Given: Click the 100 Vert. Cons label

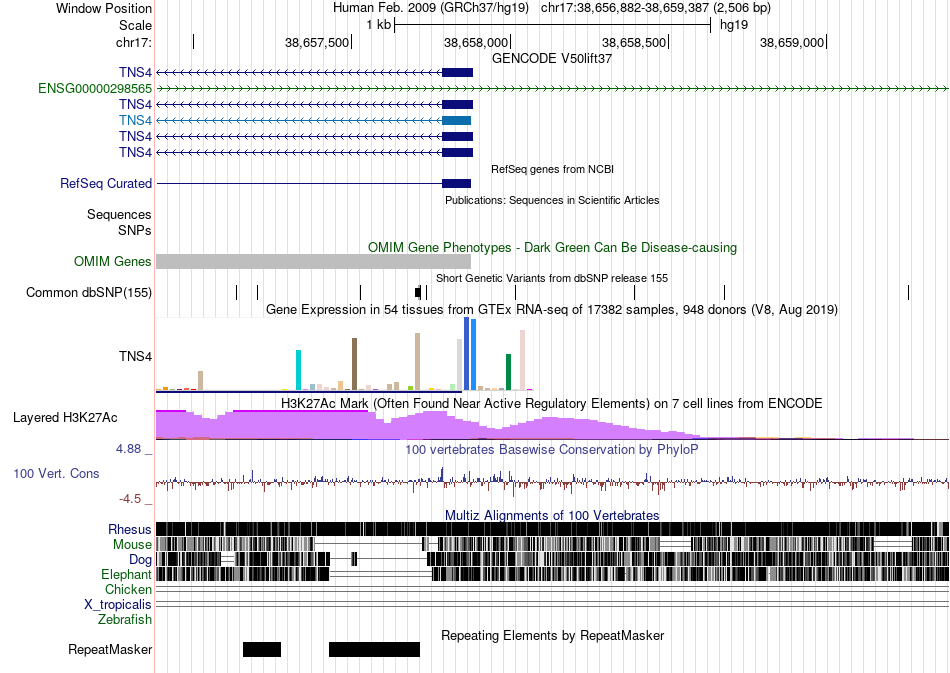Looking at the screenshot, I should (56, 474).
